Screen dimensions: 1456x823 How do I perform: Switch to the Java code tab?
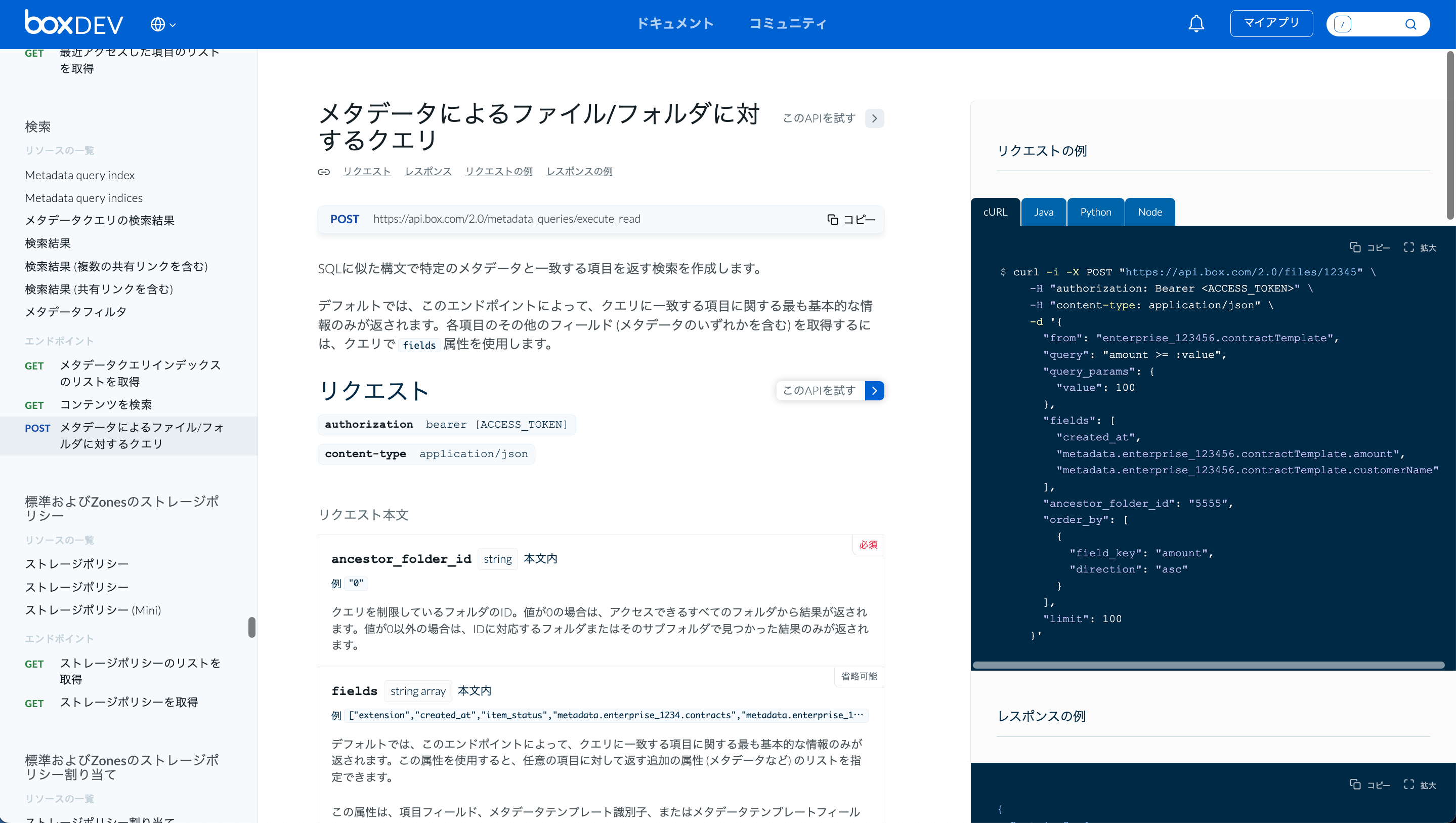1043,212
